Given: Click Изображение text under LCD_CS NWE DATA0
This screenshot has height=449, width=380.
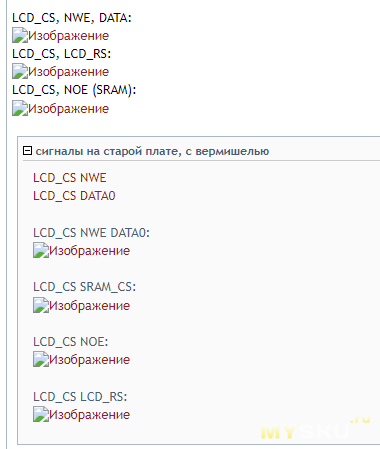Looking at the screenshot, I should (x=89, y=251).
